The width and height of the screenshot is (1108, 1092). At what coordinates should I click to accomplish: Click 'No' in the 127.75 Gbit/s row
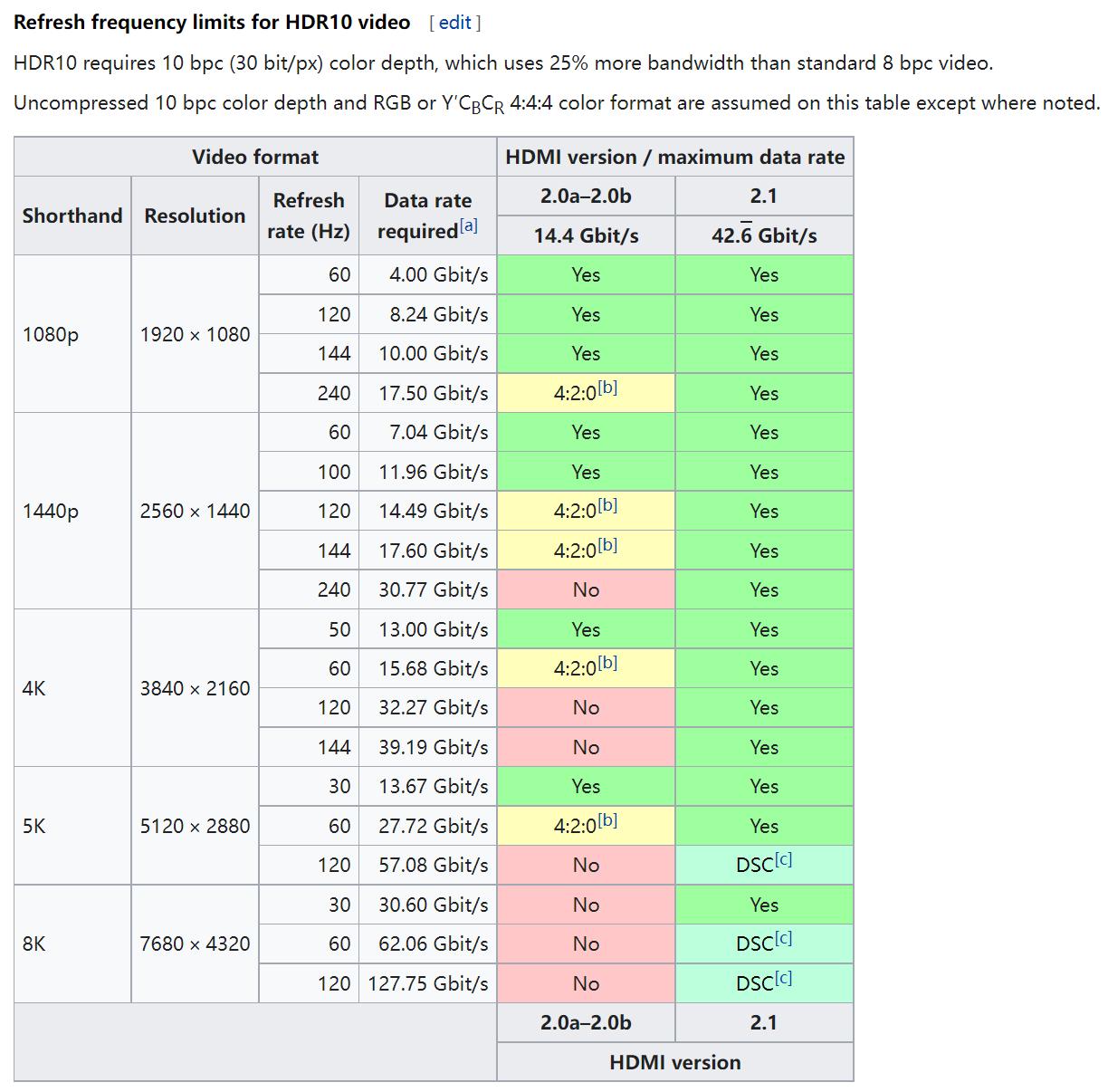587,983
